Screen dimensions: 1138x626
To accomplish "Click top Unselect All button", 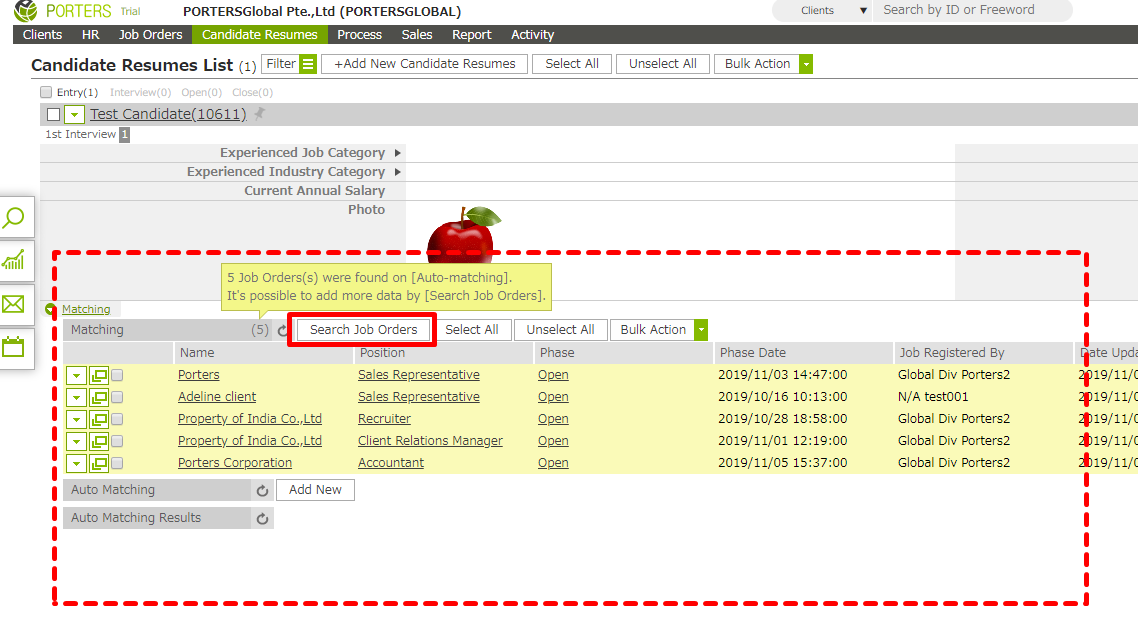I will click(x=663, y=64).
